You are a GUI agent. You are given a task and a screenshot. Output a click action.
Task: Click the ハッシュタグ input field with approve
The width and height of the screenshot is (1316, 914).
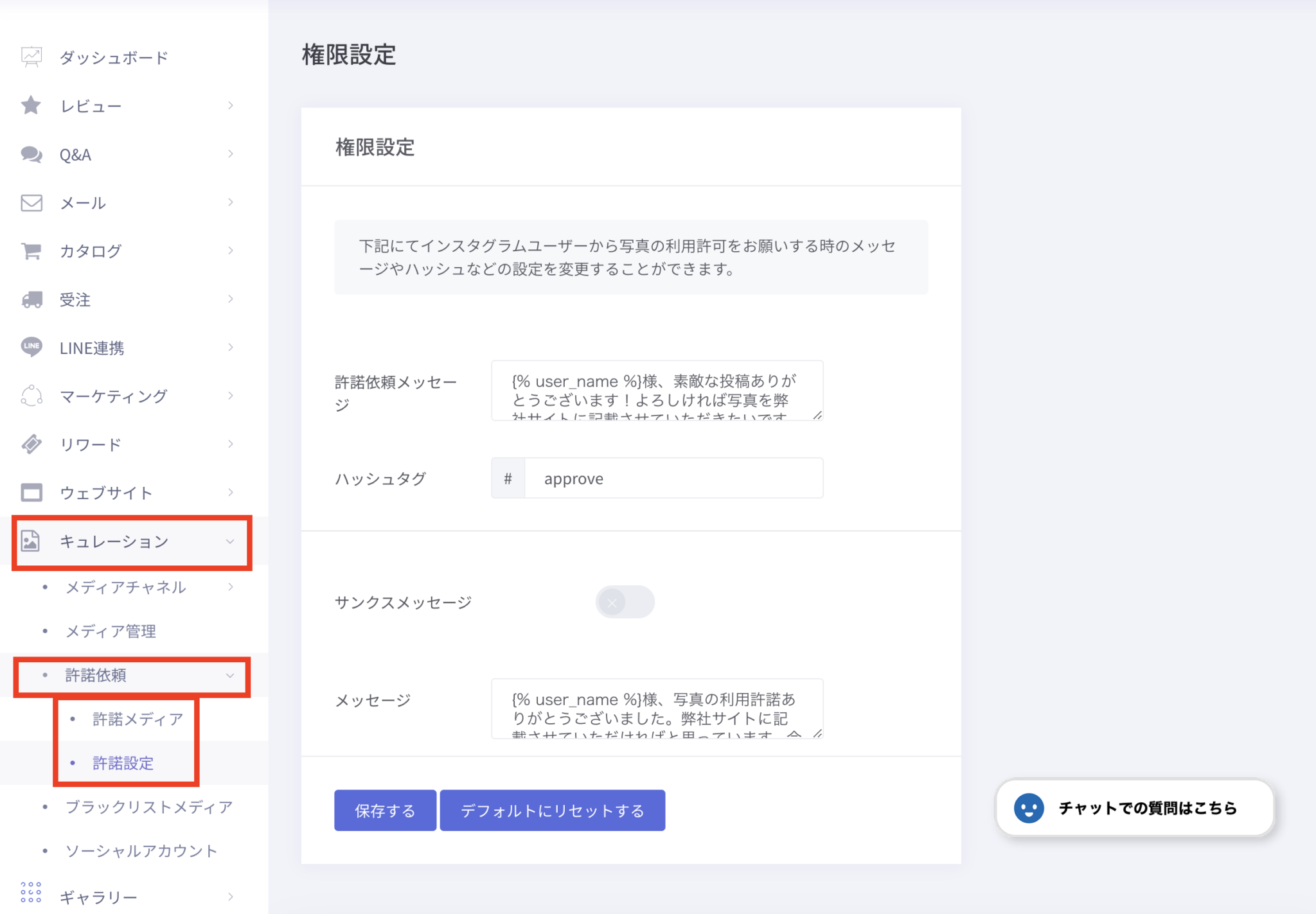click(673, 479)
